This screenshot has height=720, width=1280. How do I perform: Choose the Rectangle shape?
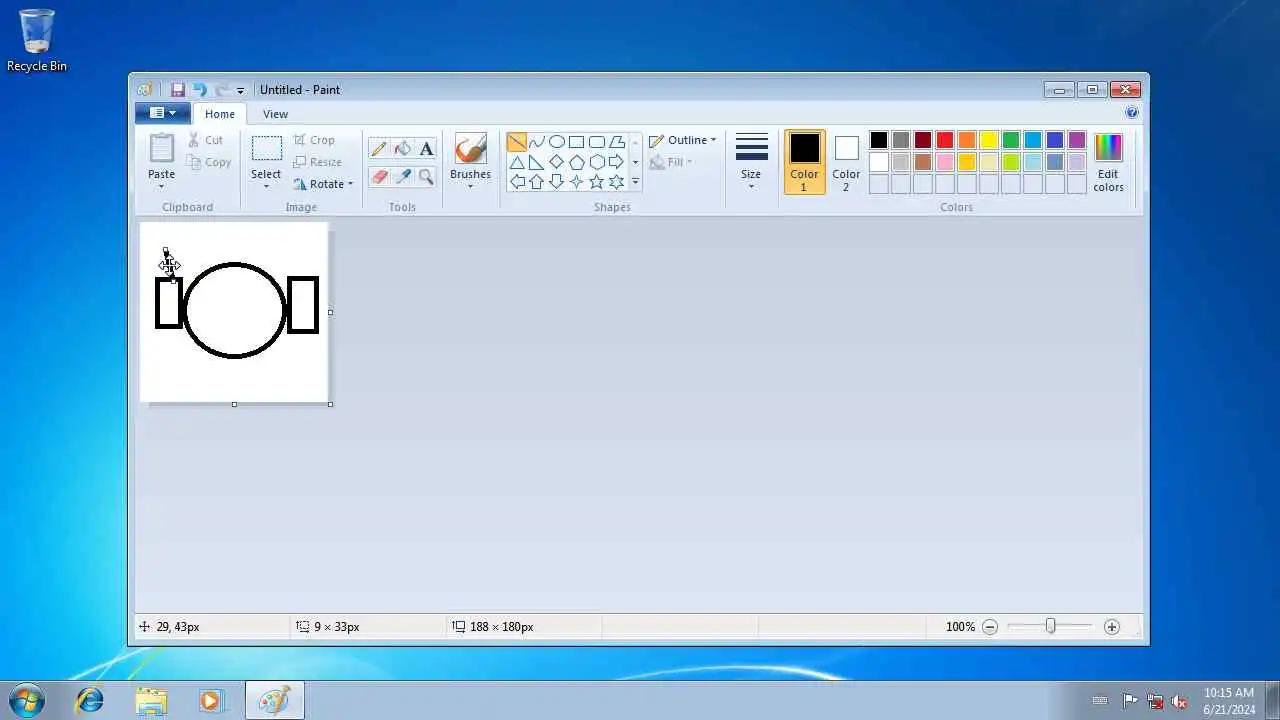point(577,142)
